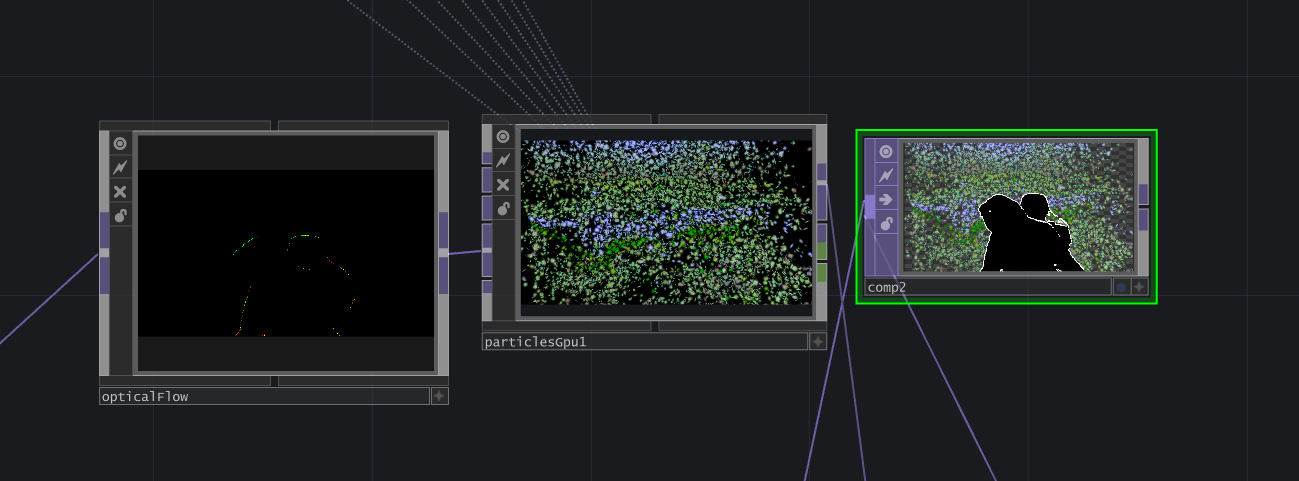The image size is (1299, 481).
Task: Click the X cooking flag on particlesGpu1
Action: [x=503, y=184]
